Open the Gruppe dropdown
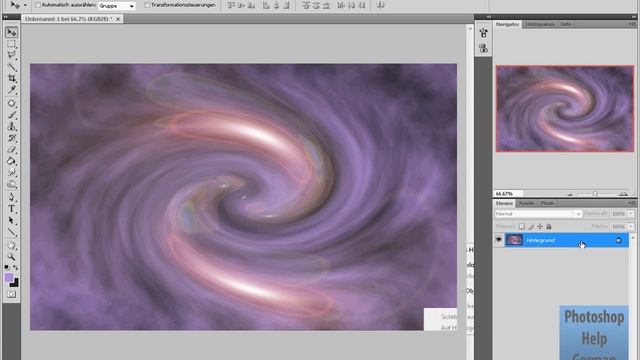 pyautogui.click(x=117, y=6)
